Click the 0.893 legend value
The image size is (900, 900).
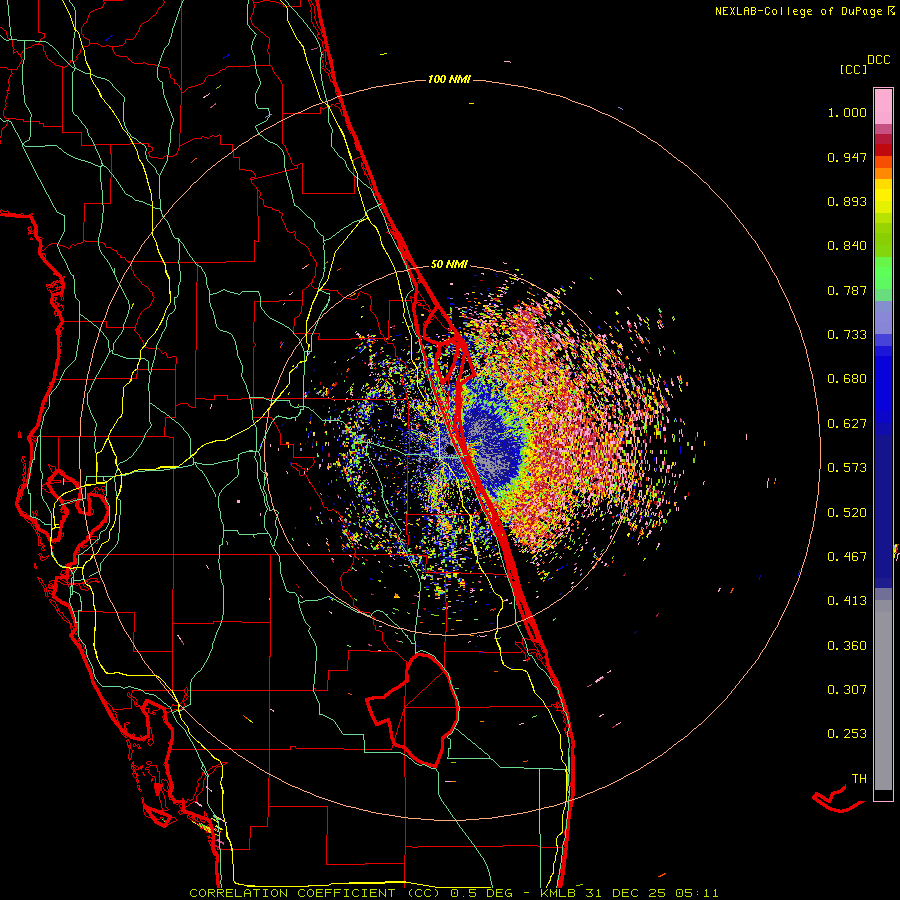pos(847,201)
